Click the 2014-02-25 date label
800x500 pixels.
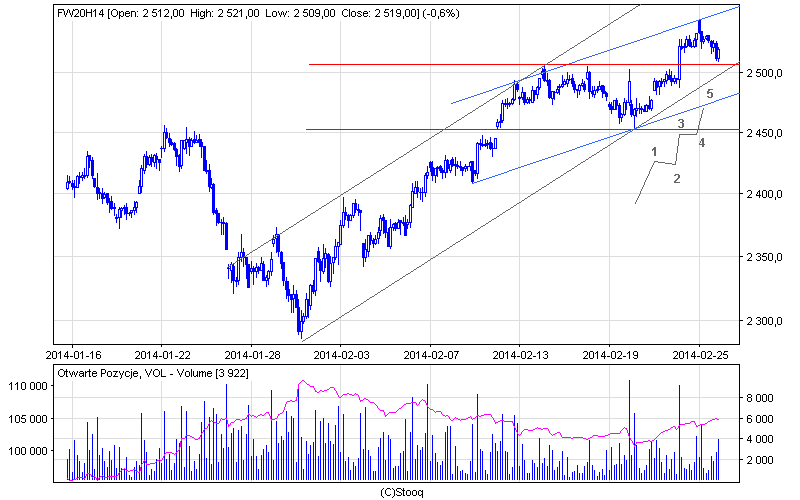(x=700, y=355)
